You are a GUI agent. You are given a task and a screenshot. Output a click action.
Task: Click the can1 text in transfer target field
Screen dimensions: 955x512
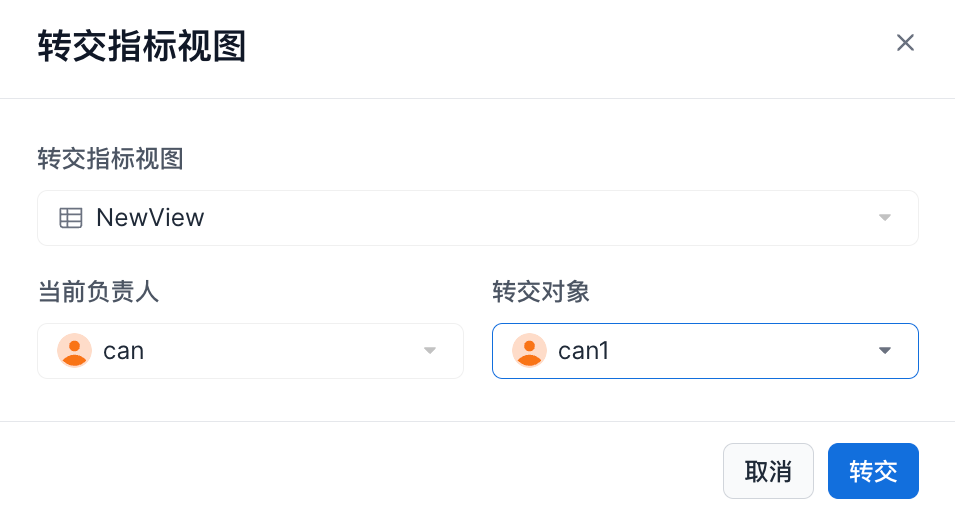tap(583, 351)
